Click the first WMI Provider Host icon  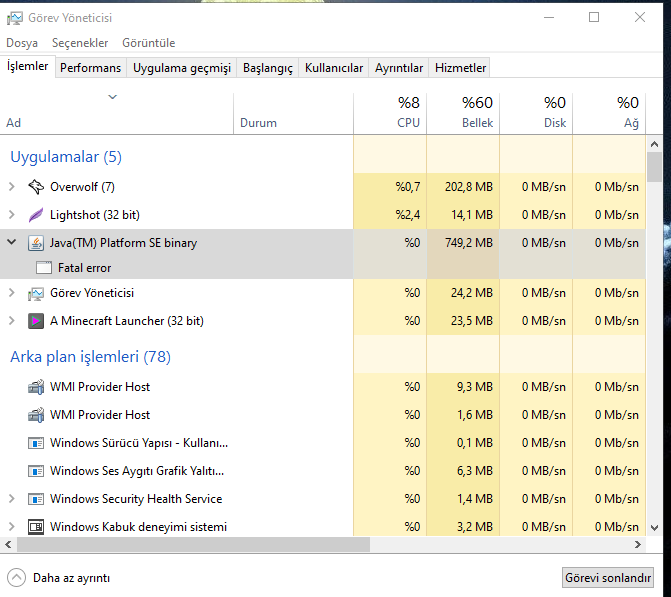pos(36,387)
